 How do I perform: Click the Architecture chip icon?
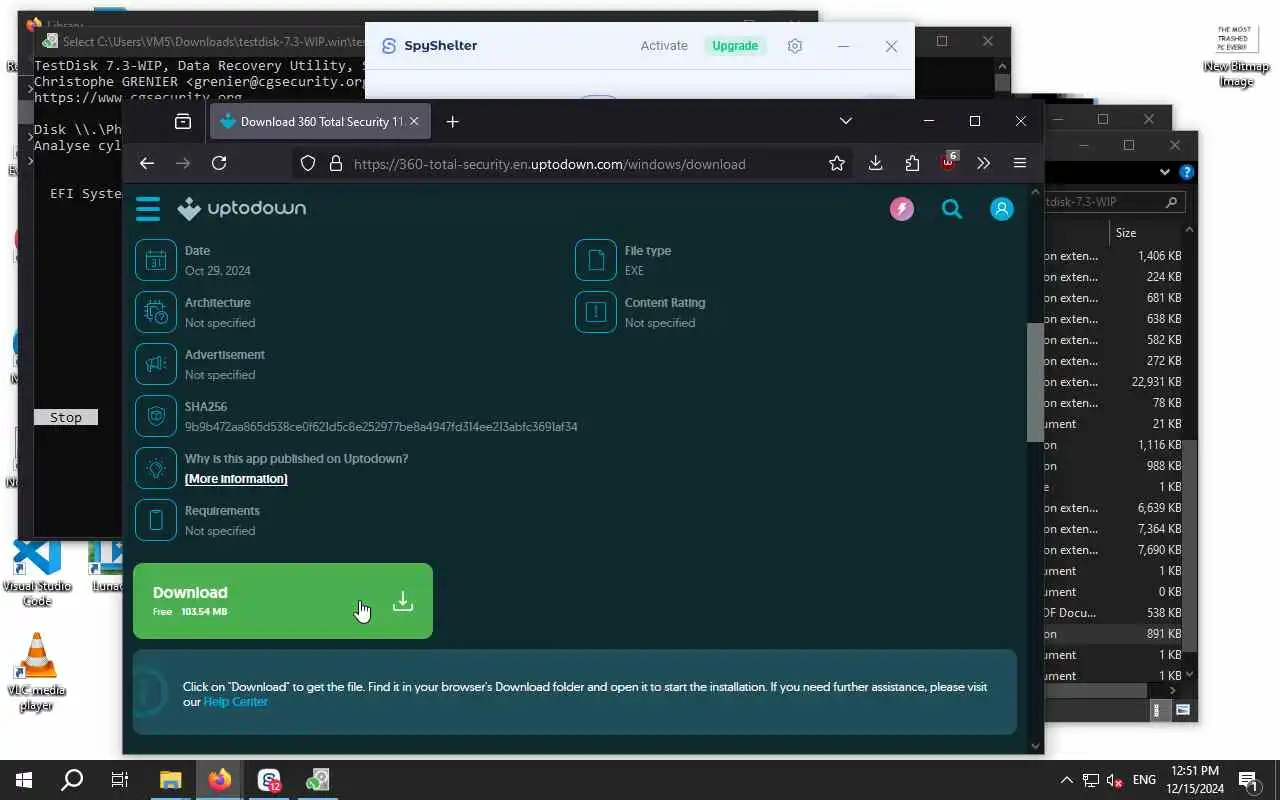pyautogui.click(x=155, y=313)
